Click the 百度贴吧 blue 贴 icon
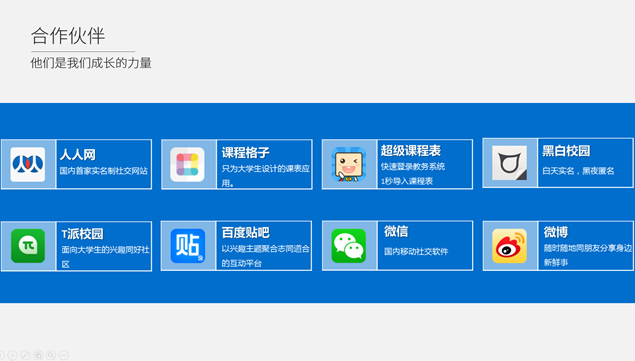635x361 pixels. pyautogui.click(x=188, y=246)
